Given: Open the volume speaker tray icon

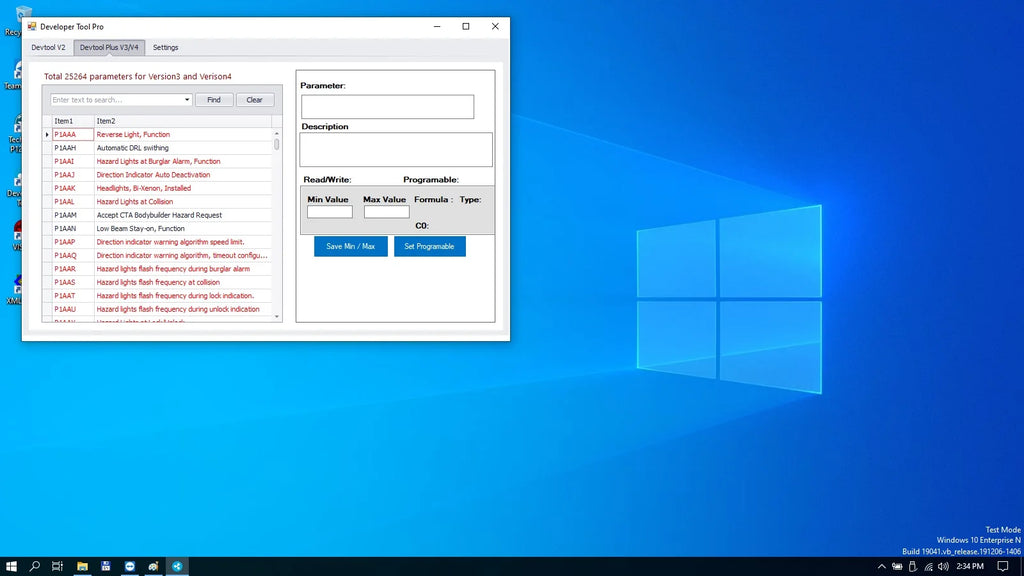Looking at the screenshot, I should (944, 566).
